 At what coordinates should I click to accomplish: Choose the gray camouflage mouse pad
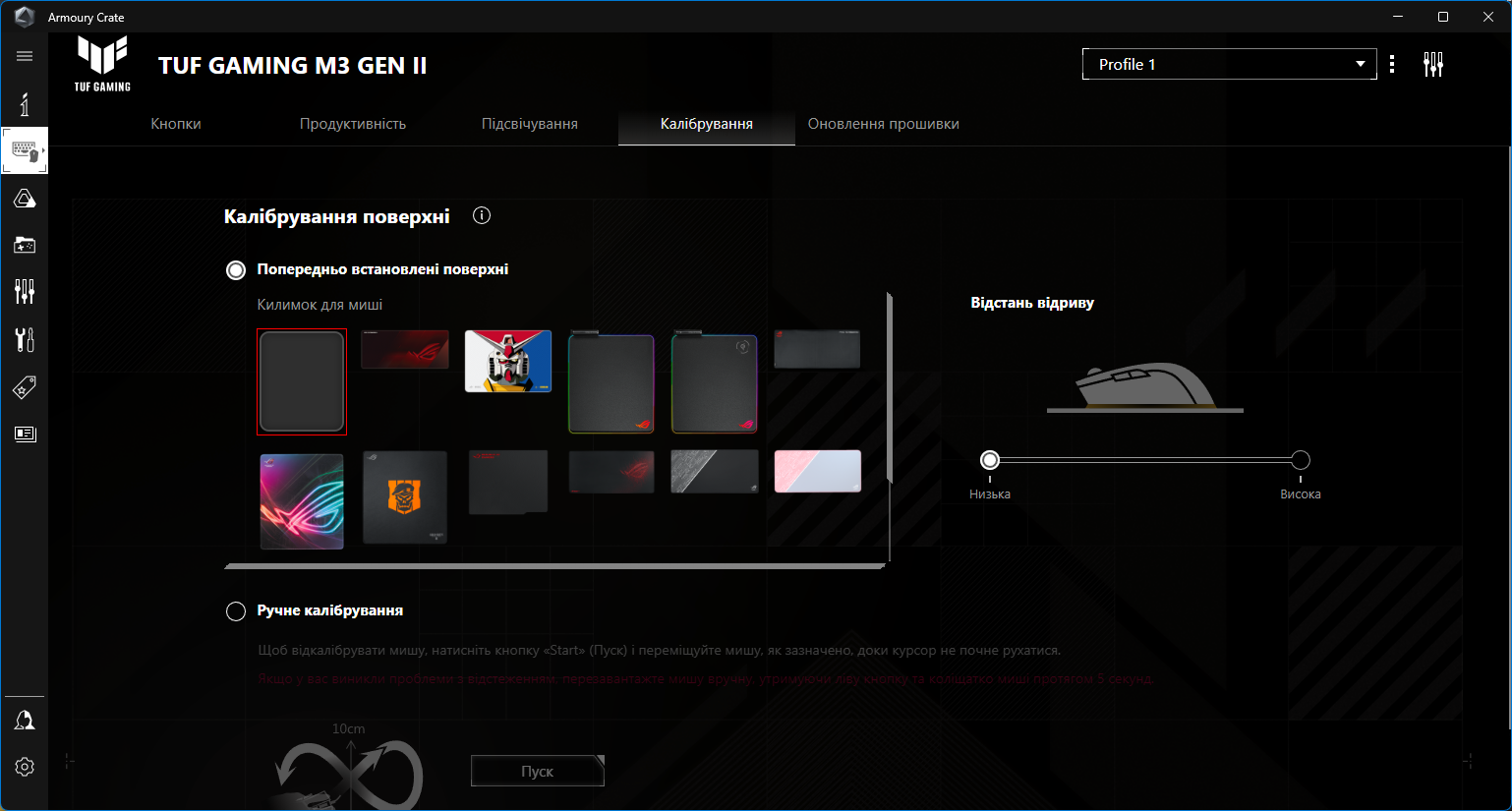click(x=715, y=472)
